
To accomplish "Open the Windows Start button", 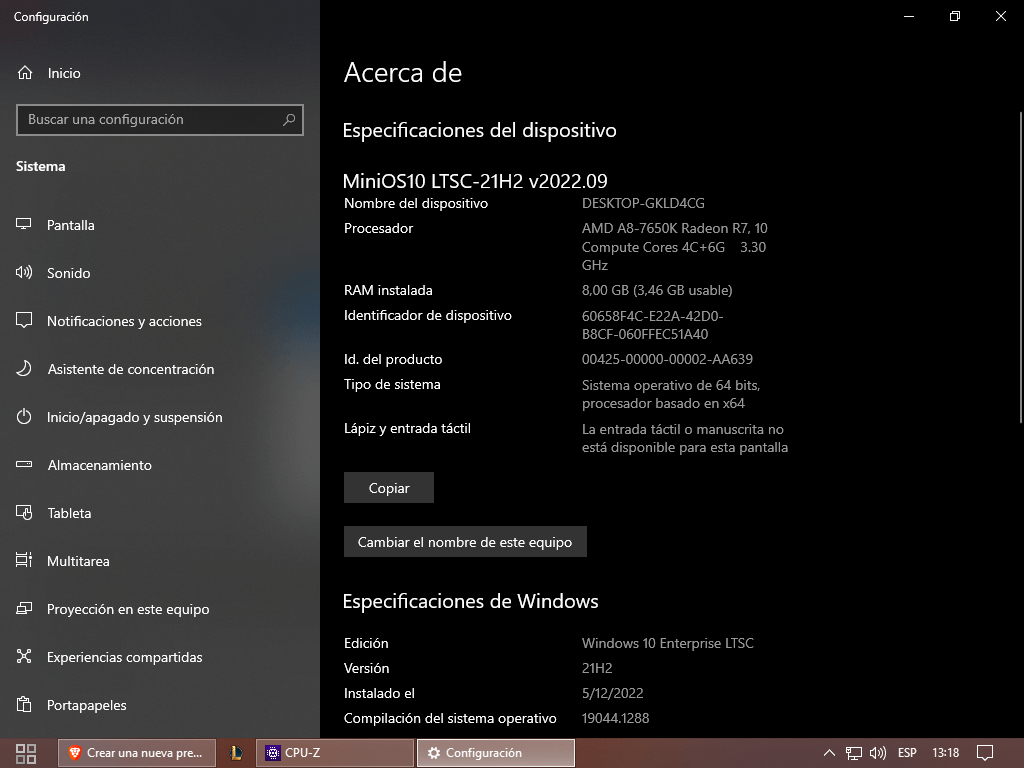I will coord(25,754).
